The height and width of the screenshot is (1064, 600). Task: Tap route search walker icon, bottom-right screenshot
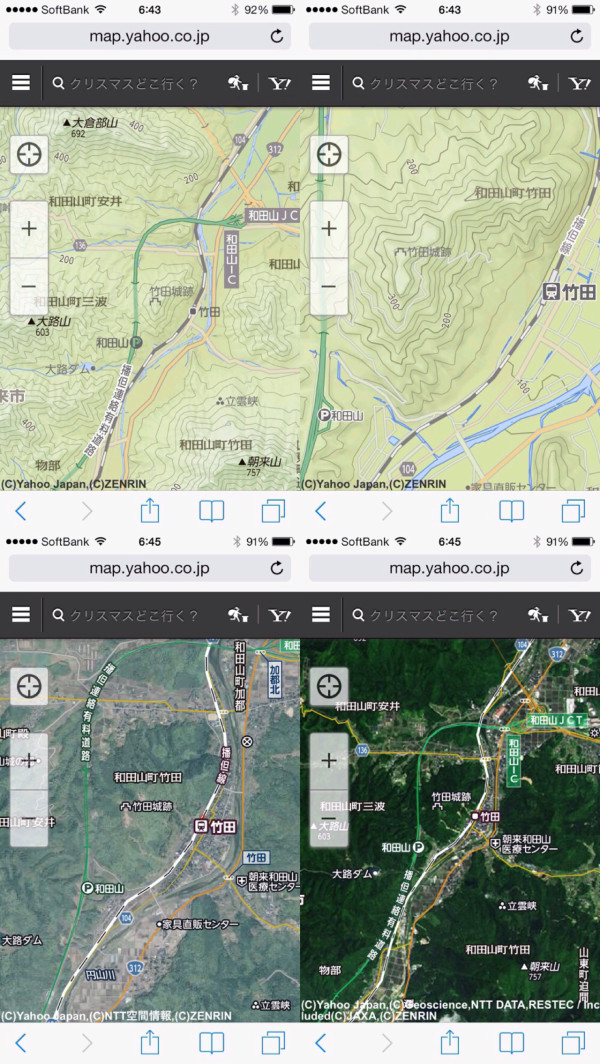click(538, 615)
